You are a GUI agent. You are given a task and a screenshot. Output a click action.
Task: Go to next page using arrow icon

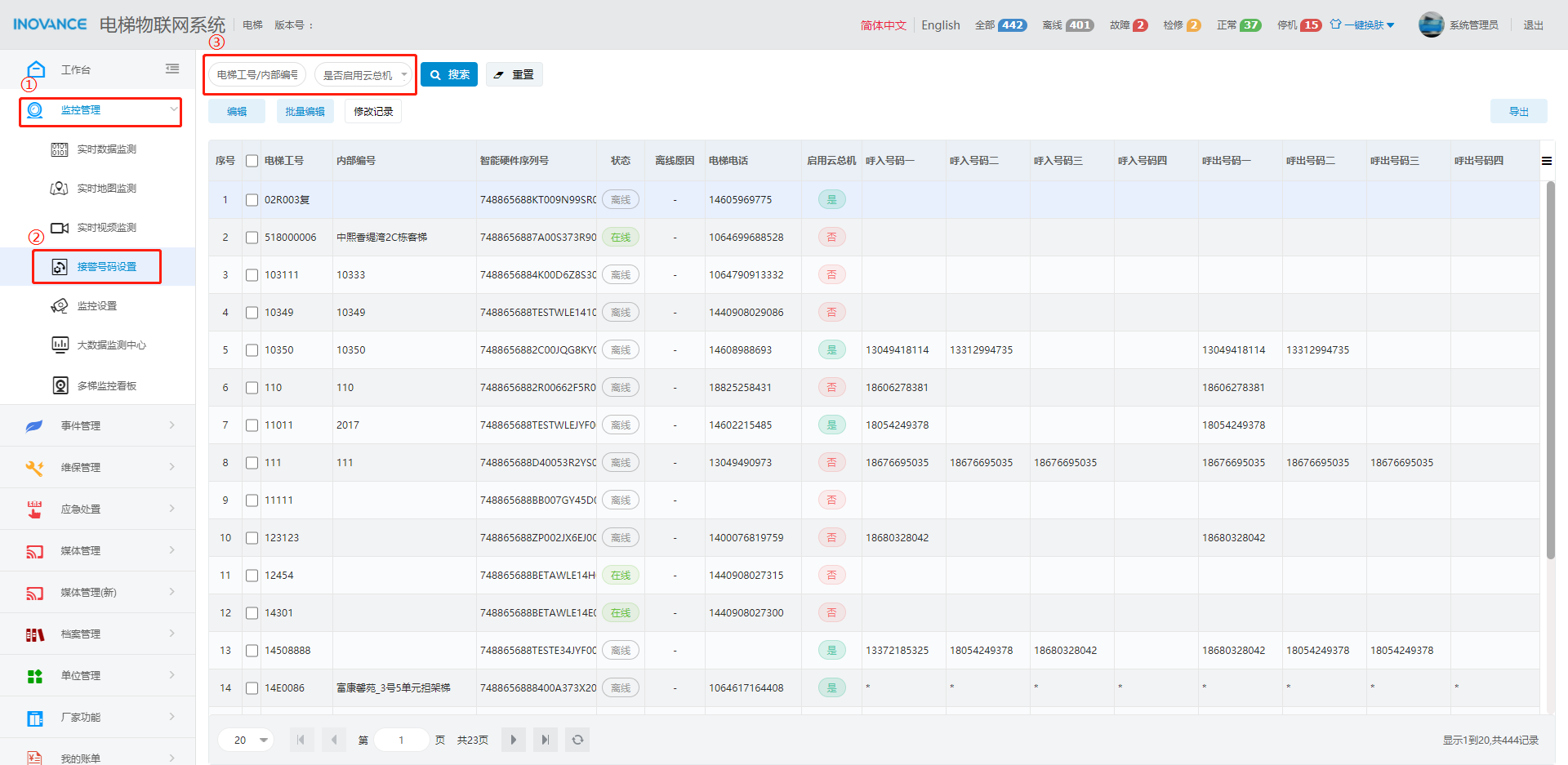coord(513,740)
